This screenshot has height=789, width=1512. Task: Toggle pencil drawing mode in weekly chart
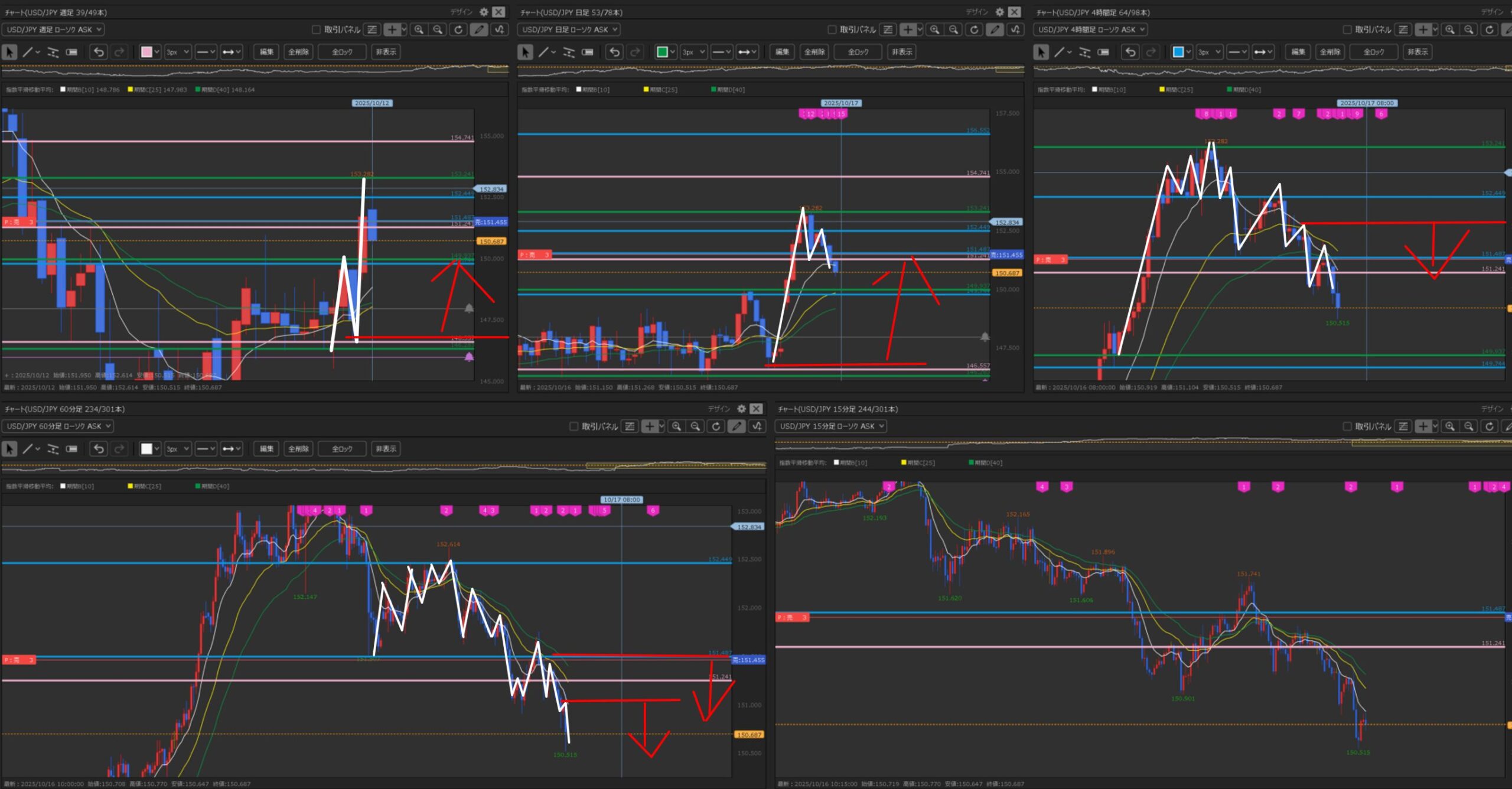pos(479,30)
